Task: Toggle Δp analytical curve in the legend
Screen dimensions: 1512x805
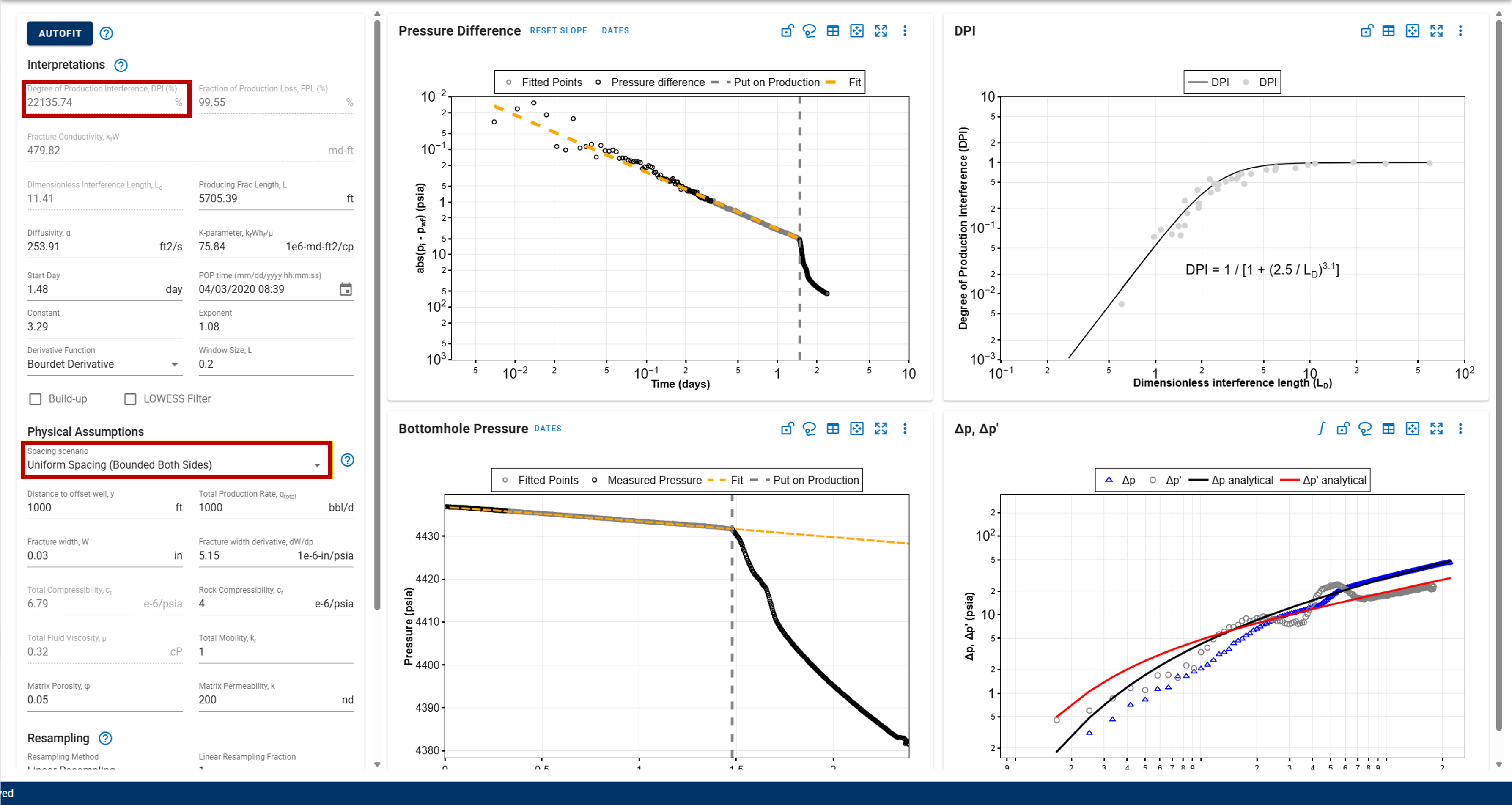Action: [1231, 480]
